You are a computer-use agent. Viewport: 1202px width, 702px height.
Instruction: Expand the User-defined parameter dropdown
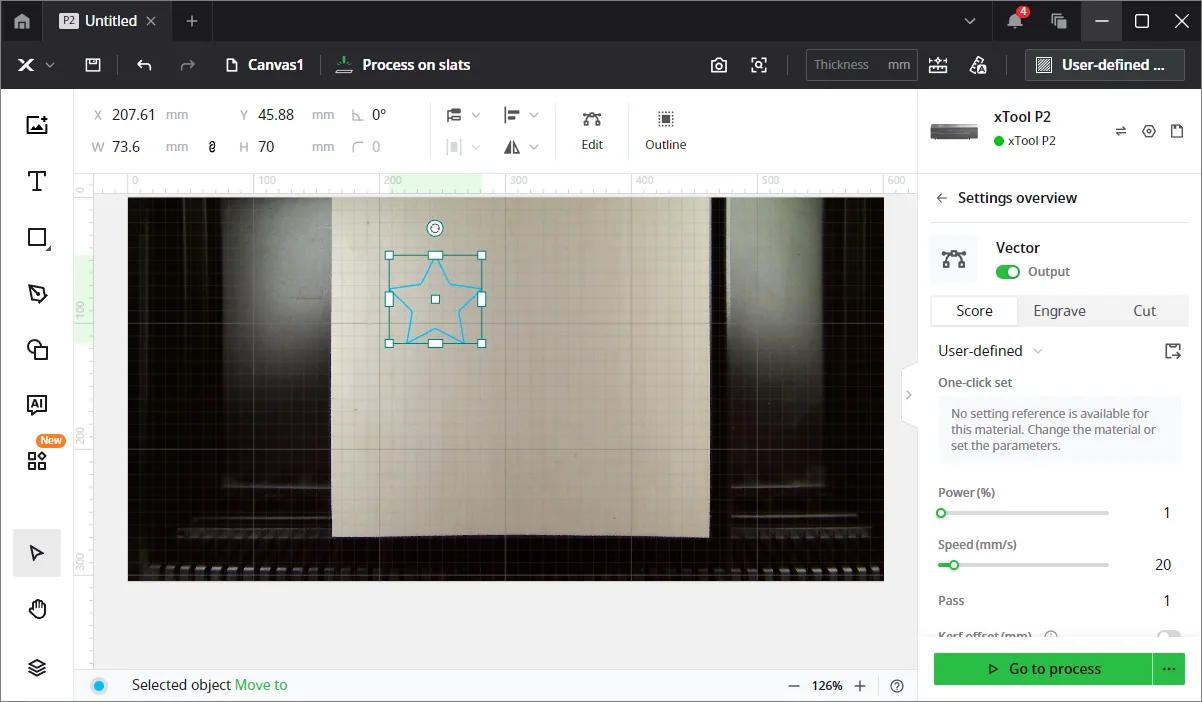tap(990, 351)
